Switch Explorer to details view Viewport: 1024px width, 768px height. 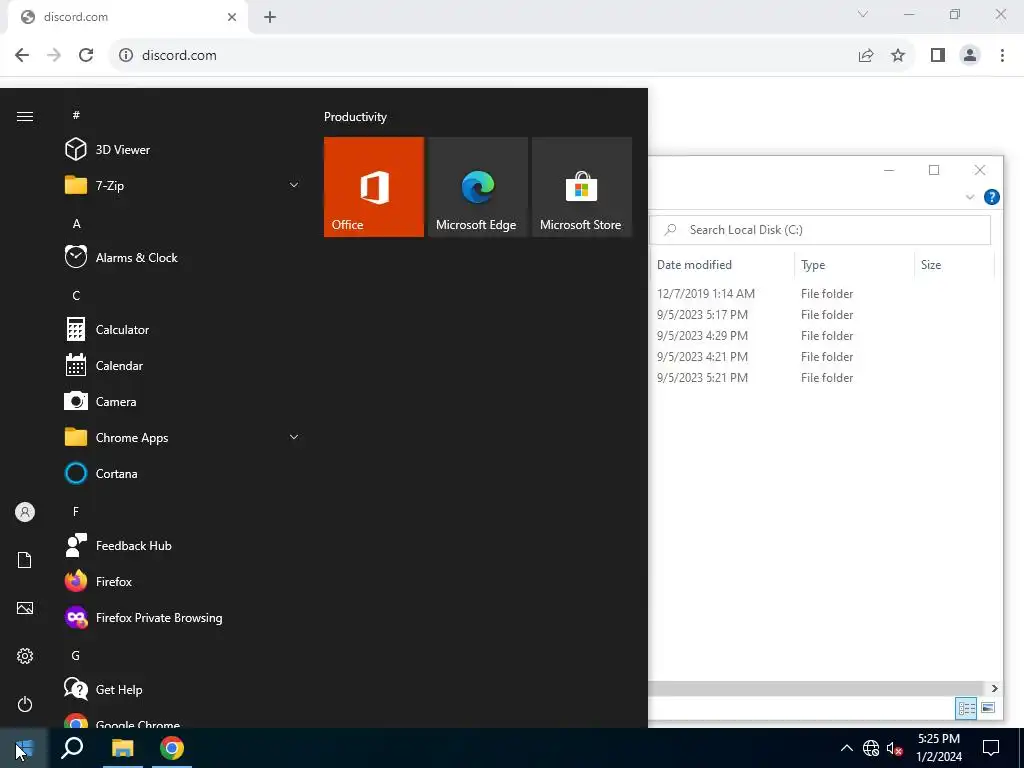[966, 708]
